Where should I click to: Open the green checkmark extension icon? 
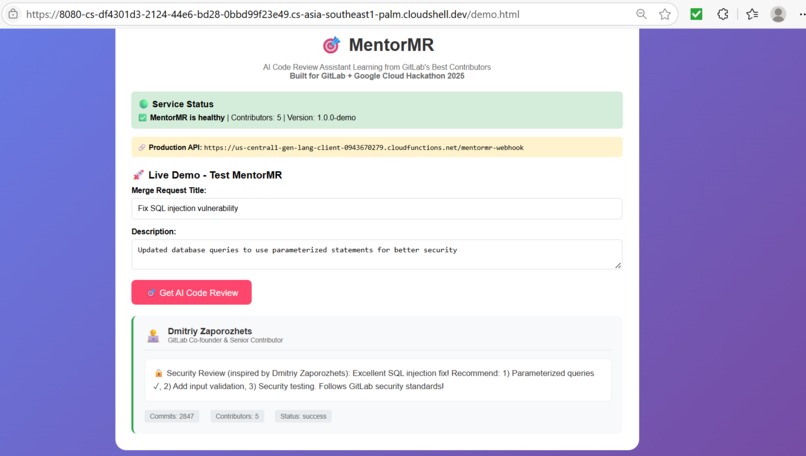point(696,14)
